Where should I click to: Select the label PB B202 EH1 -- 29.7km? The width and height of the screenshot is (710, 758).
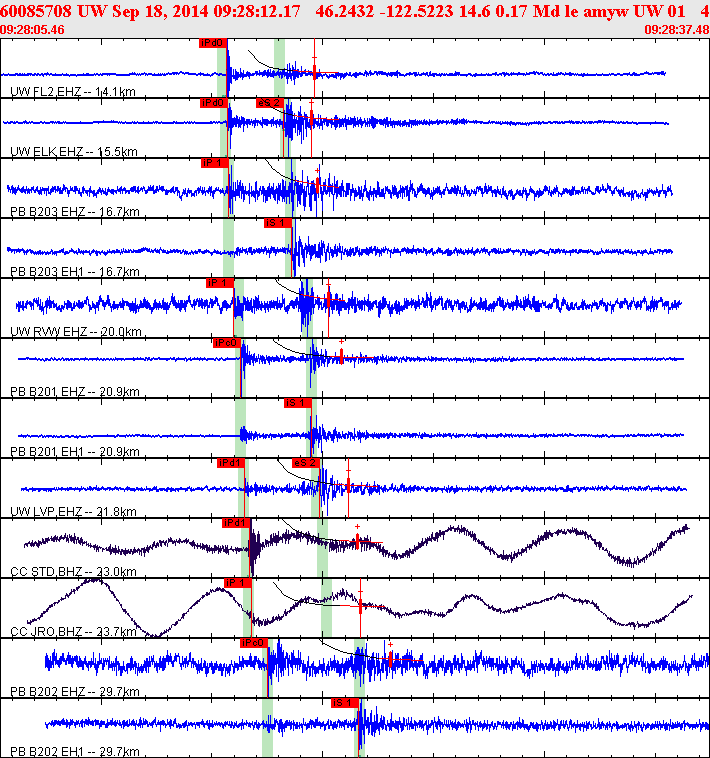pos(74,751)
